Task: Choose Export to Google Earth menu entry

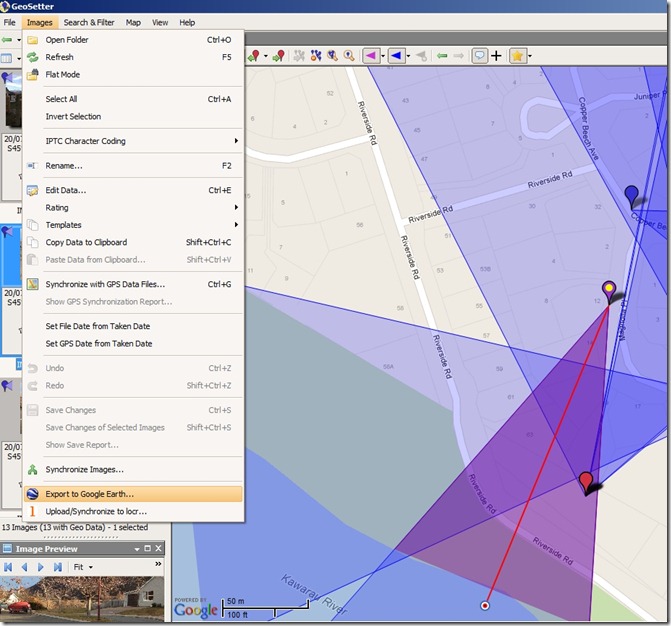Action: click(x=89, y=494)
